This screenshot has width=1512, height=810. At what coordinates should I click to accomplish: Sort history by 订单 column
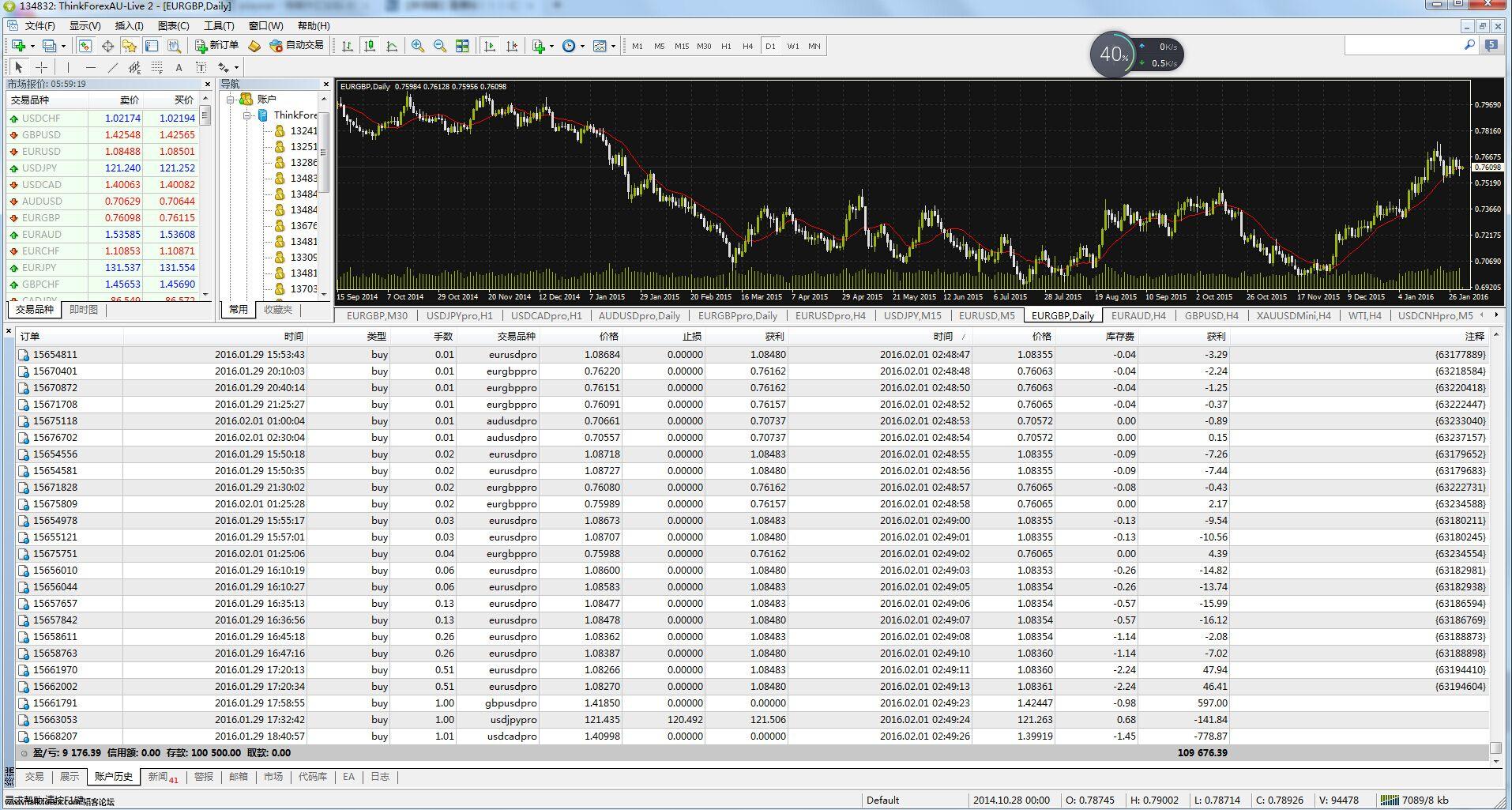70,337
